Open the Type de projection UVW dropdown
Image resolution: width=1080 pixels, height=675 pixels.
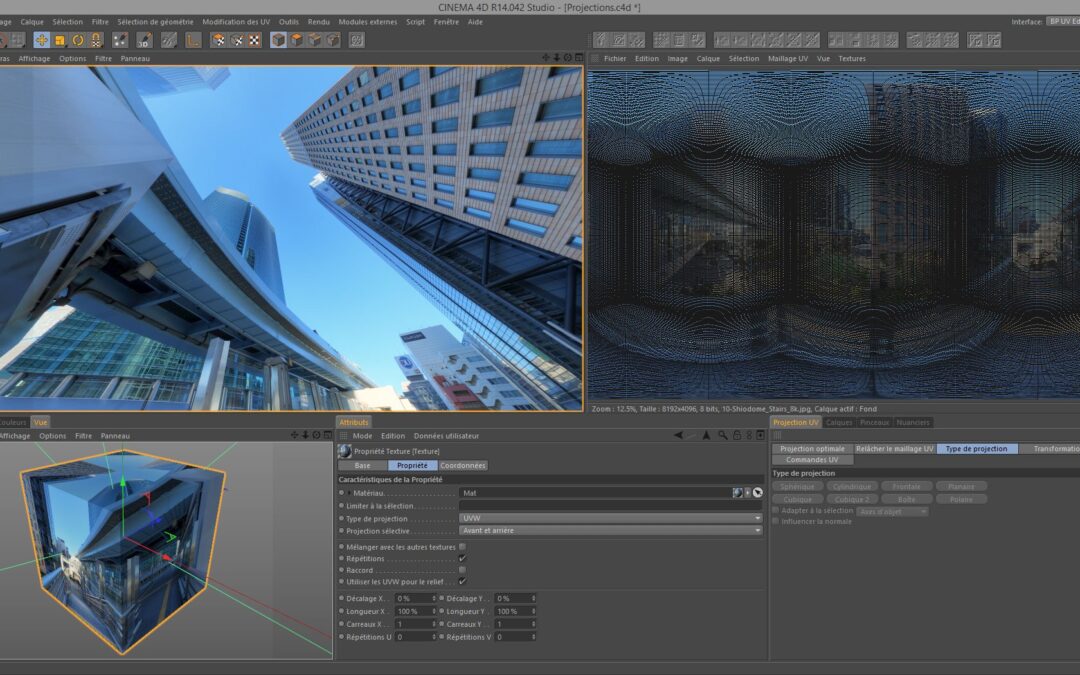tap(610, 519)
